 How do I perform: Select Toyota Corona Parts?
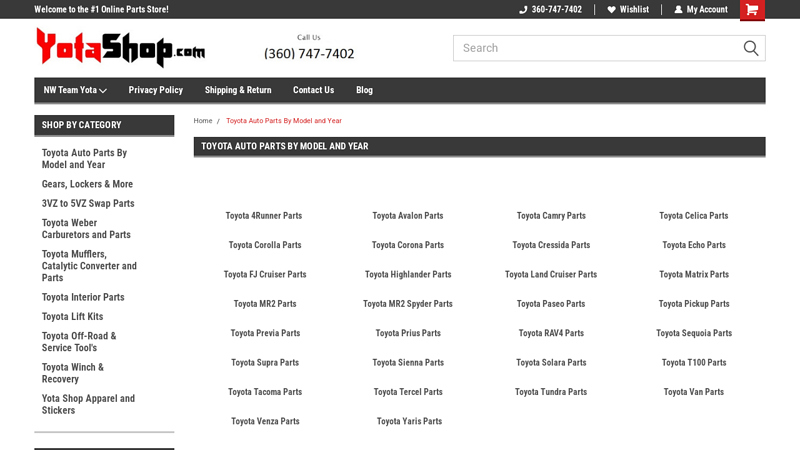[408, 245]
